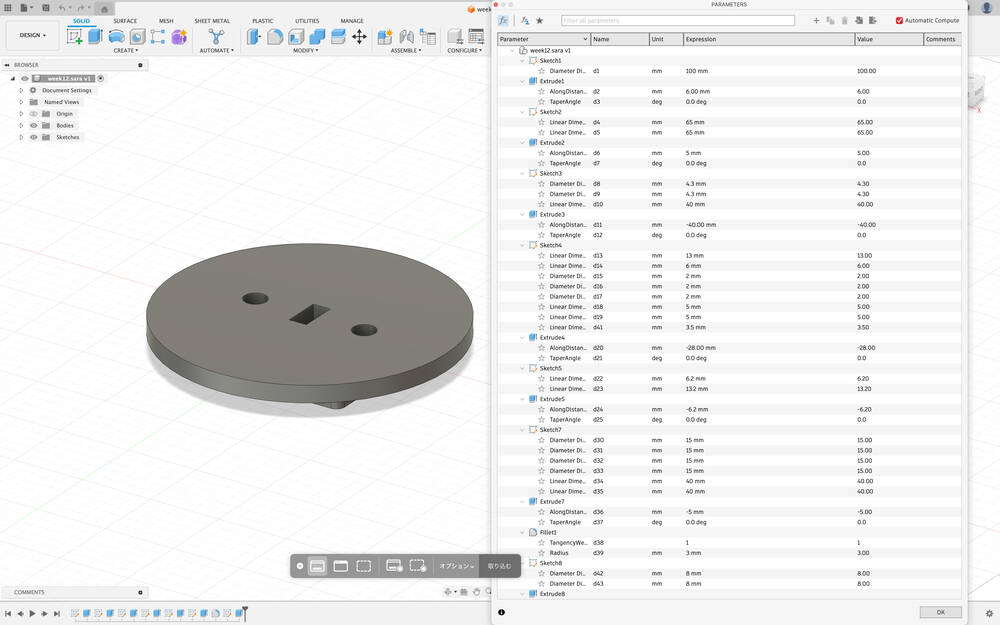Click the delete parameter trash icon
This screenshot has height=625, width=1000.
844,20
